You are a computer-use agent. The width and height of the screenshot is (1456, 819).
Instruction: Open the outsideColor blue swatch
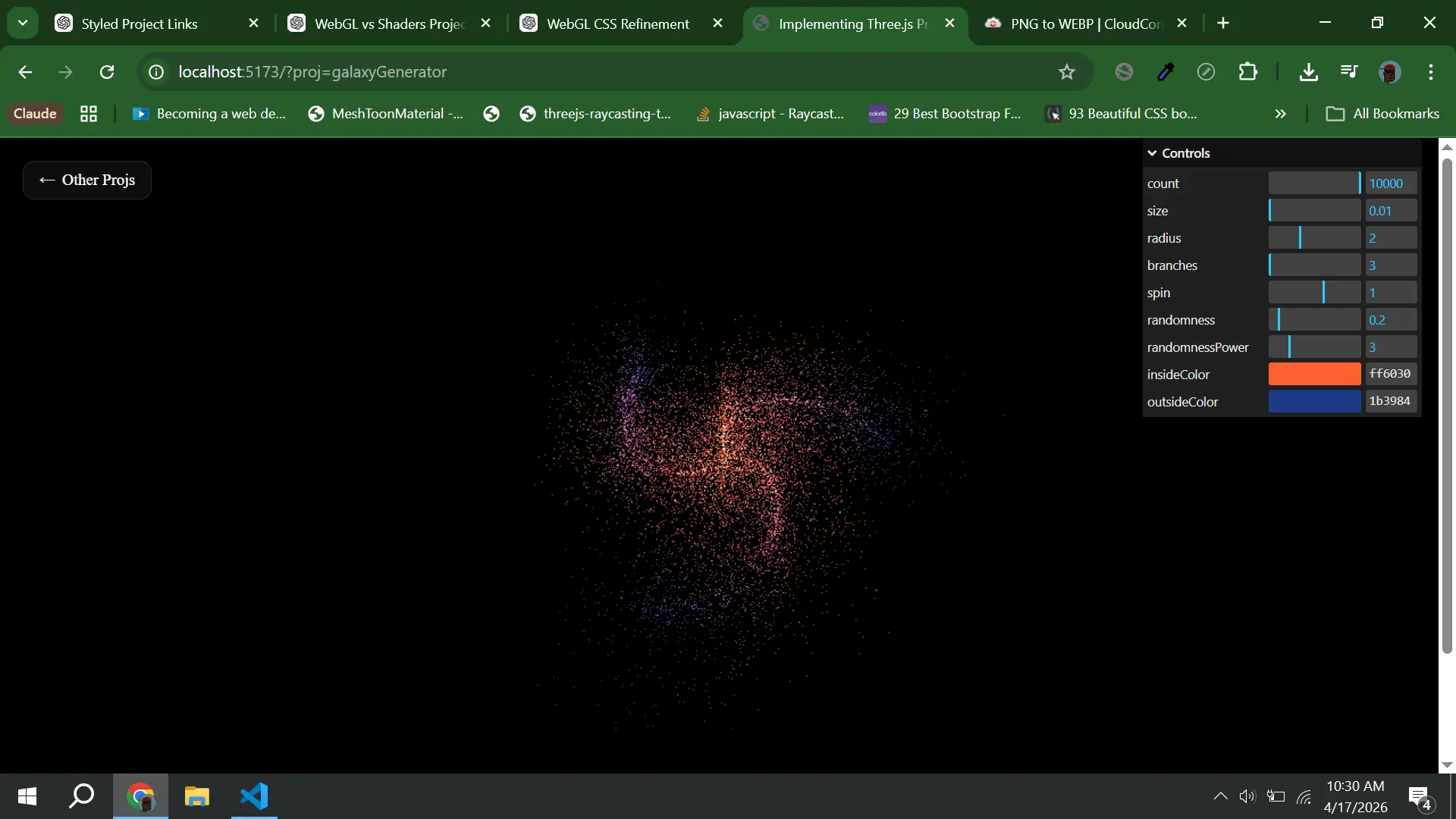pyautogui.click(x=1314, y=401)
